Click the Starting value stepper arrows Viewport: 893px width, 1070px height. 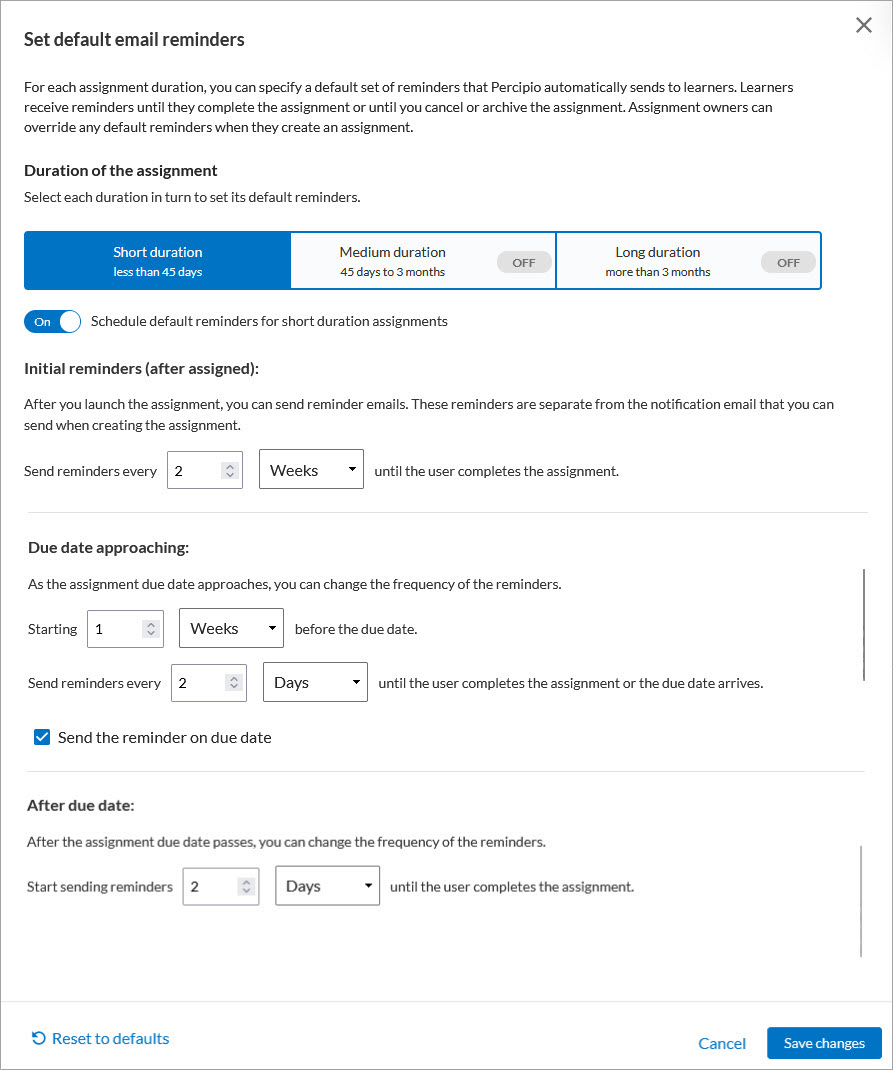coord(151,629)
